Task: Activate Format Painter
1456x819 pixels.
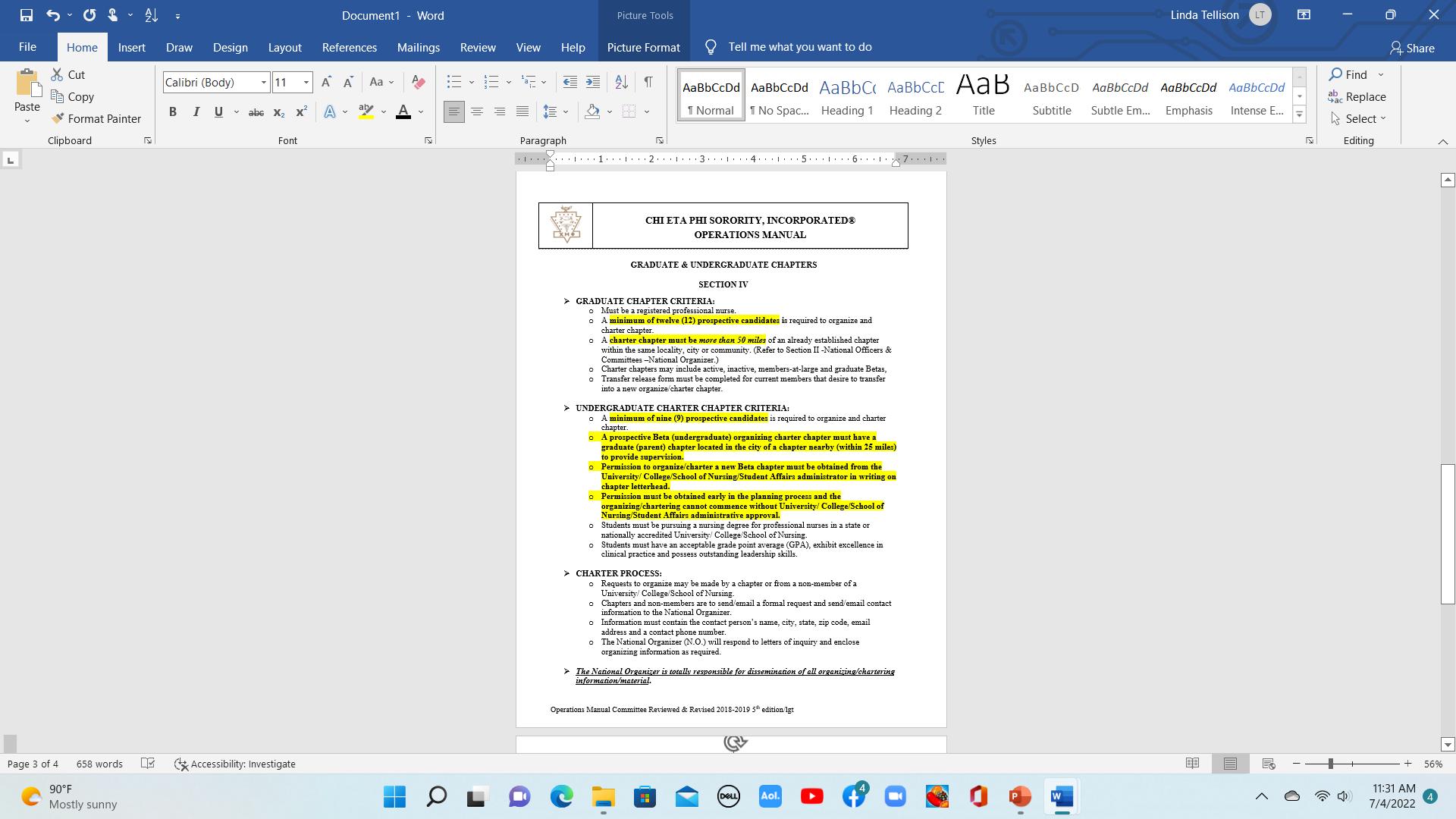Action: 96,118
